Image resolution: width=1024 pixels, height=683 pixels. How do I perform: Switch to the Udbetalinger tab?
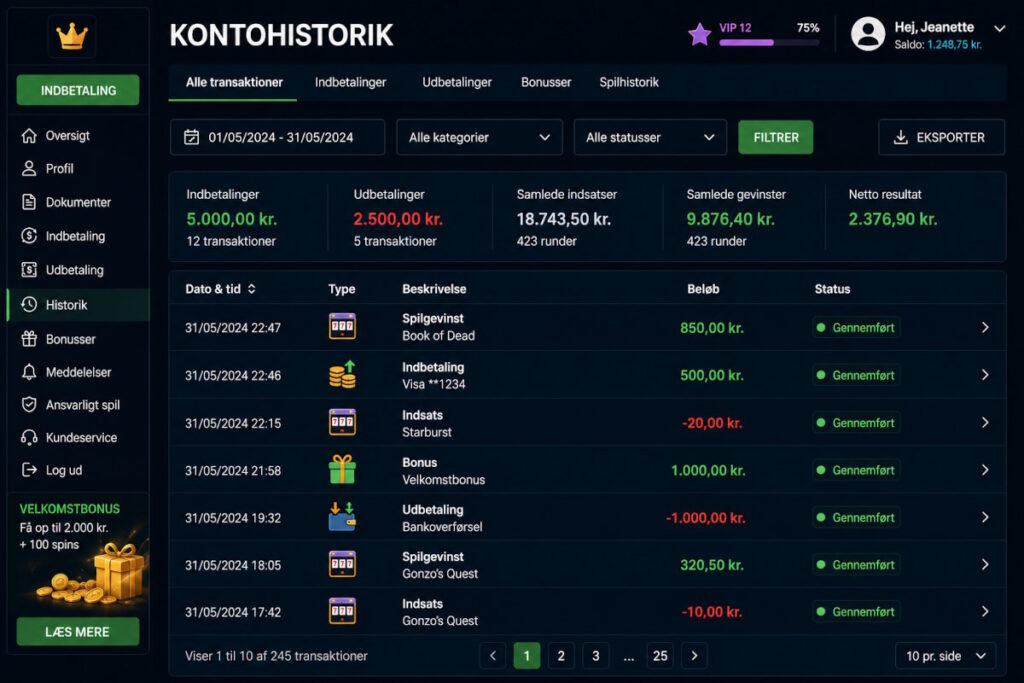tap(456, 82)
